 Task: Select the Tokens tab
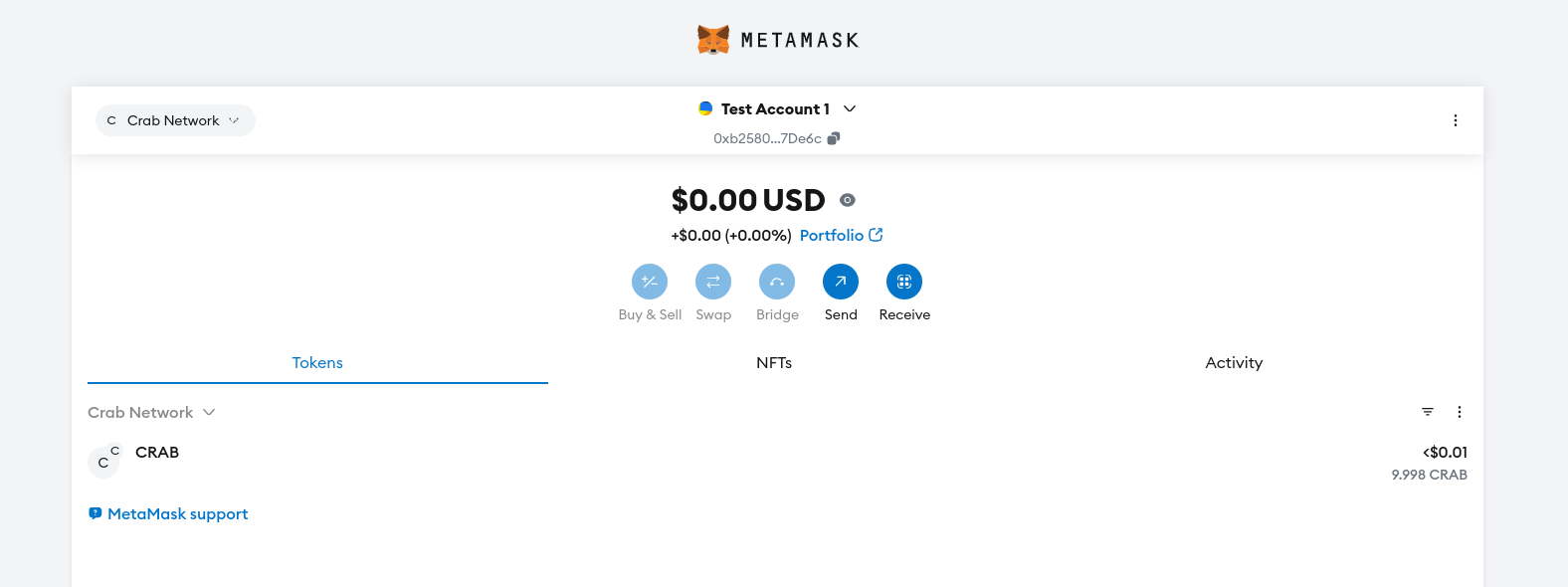tap(317, 363)
